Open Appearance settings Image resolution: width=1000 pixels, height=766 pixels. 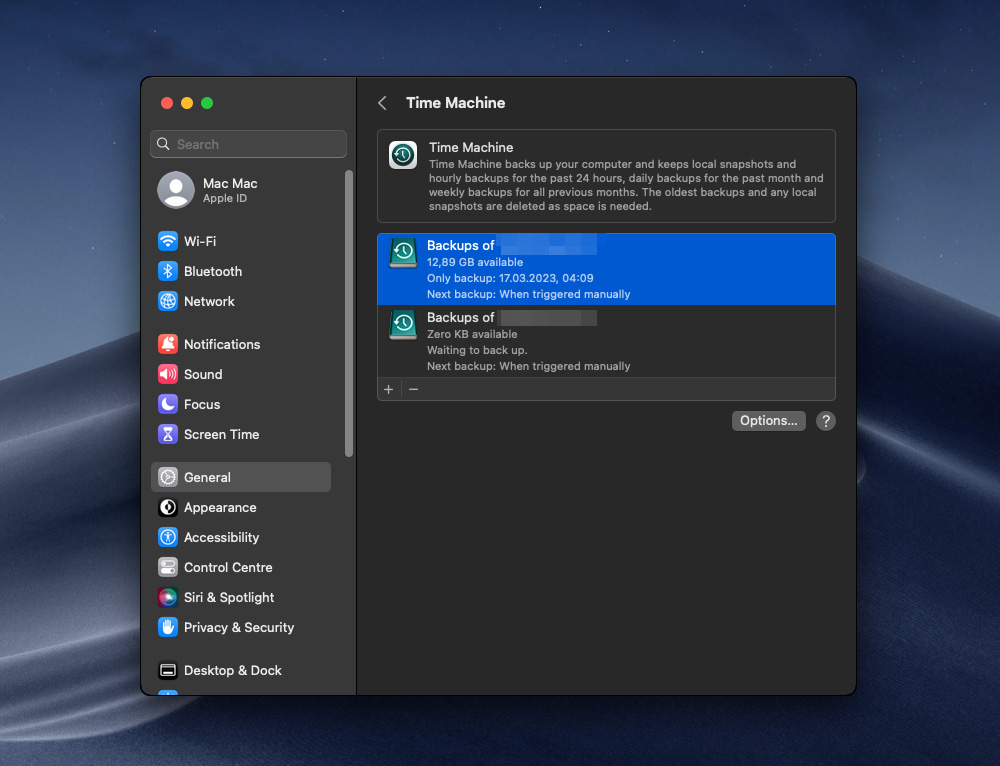pyautogui.click(x=241, y=507)
